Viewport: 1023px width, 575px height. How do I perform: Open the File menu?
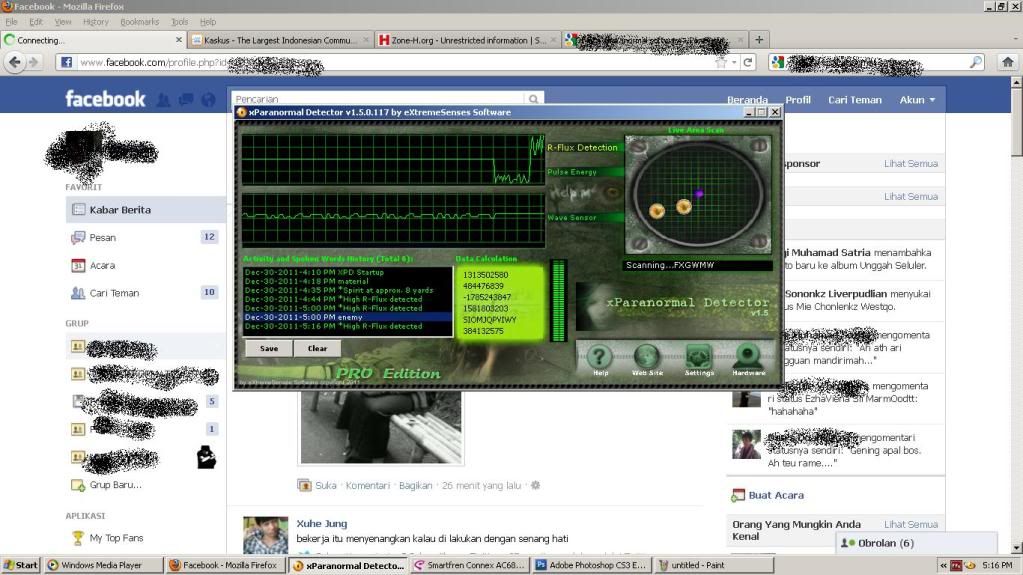tap(12, 22)
